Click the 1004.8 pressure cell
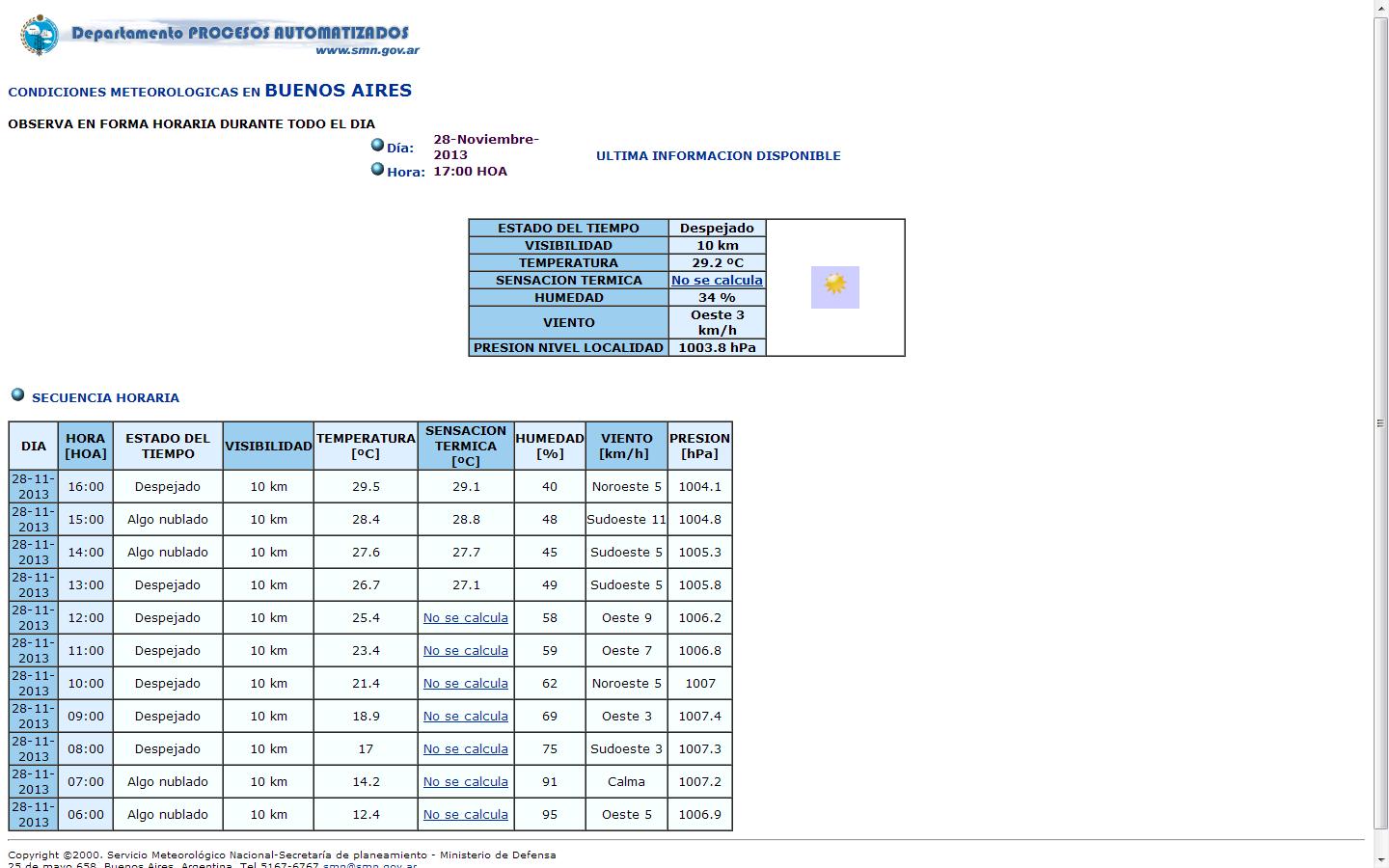 700,519
